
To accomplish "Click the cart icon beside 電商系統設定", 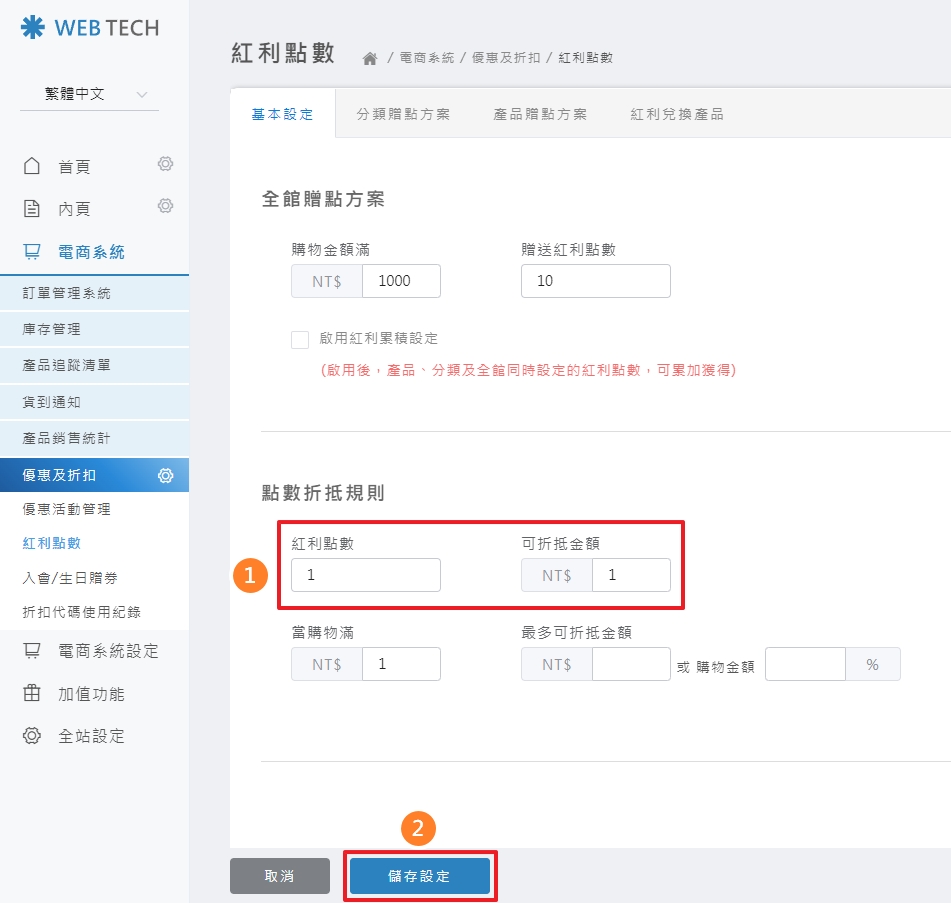I will coord(32,650).
